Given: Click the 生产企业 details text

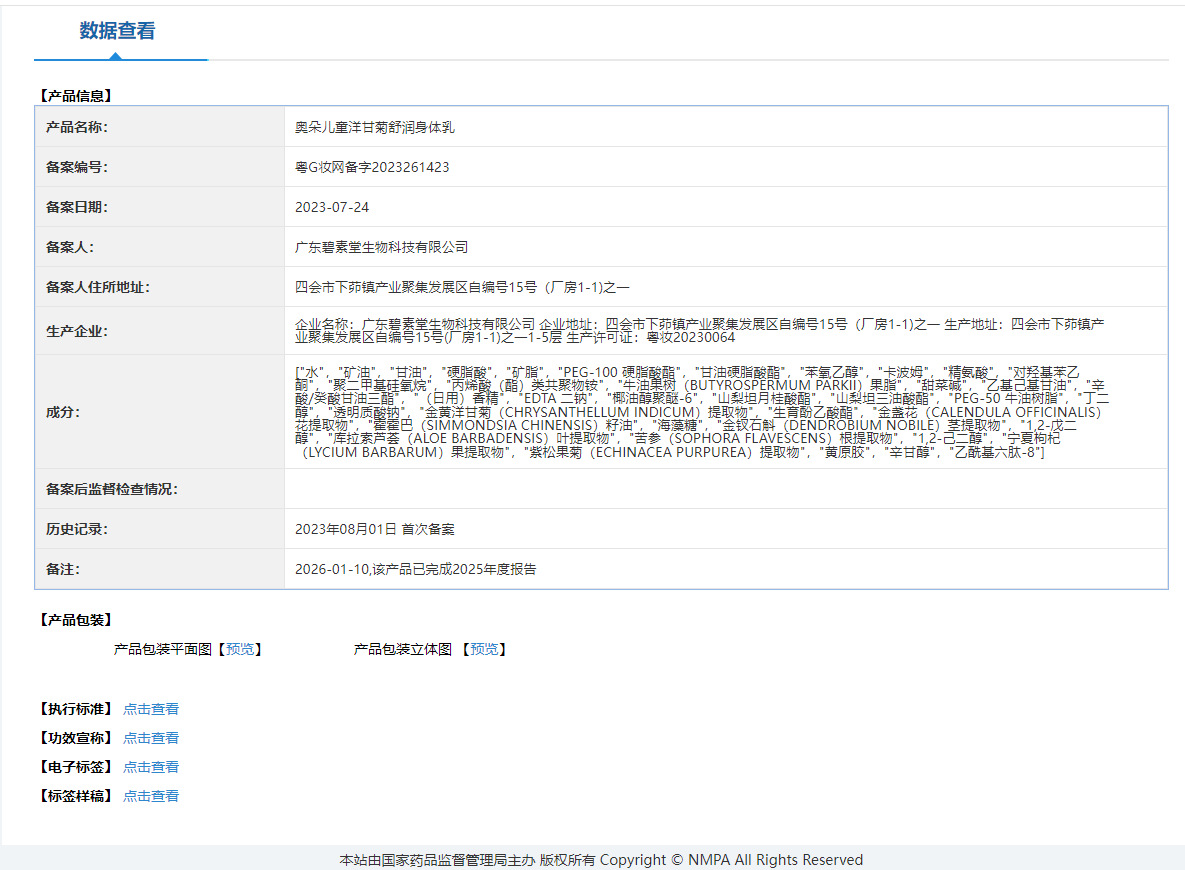Looking at the screenshot, I should pyautogui.click(x=700, y=330).
